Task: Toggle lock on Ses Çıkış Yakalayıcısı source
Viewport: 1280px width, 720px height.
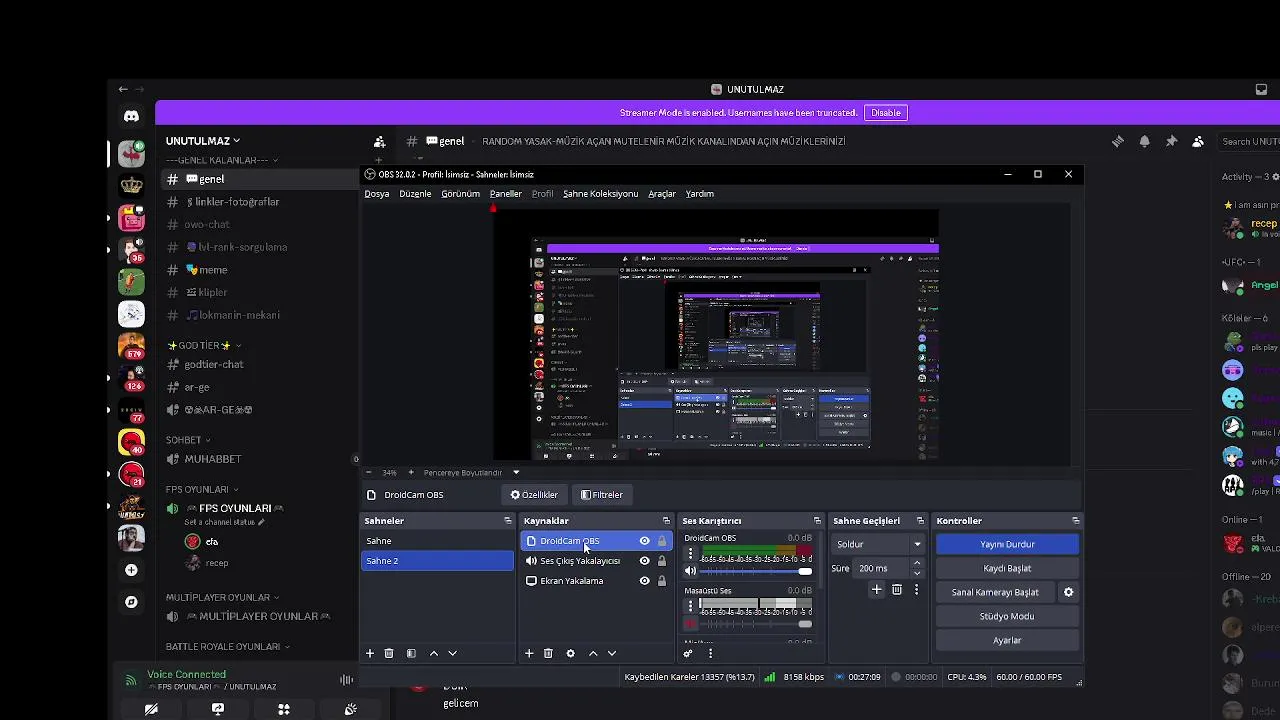Action: pos(661,561)
